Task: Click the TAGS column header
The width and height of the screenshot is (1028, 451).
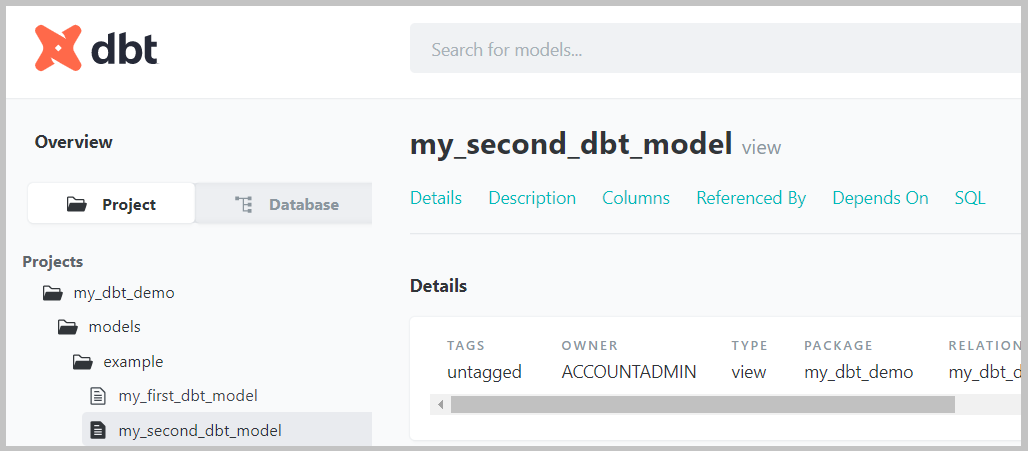Action: point(466,345)
